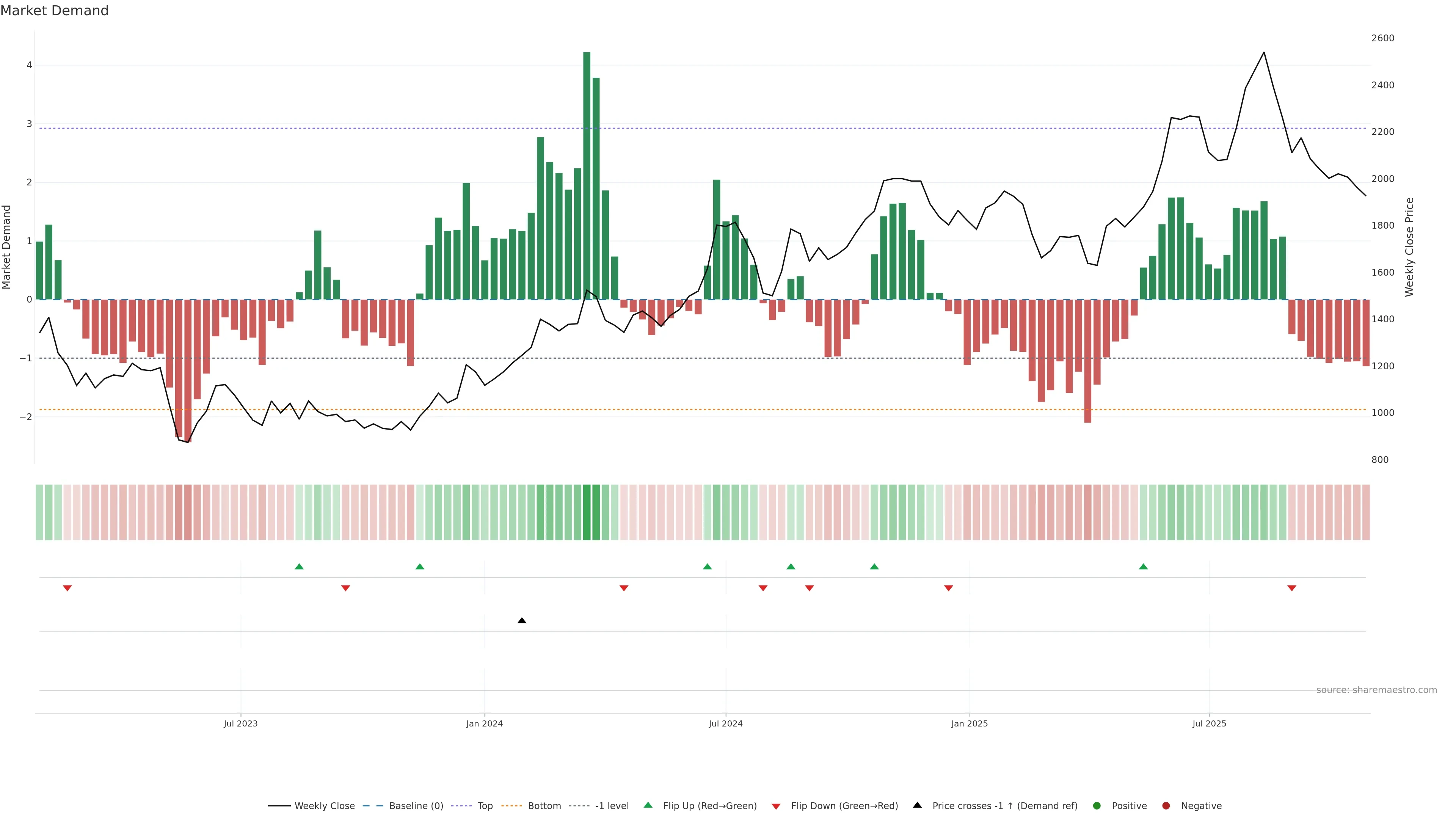Click the source: sharemaestro.com text
1456x819 pixels.
click(1376, 690)
